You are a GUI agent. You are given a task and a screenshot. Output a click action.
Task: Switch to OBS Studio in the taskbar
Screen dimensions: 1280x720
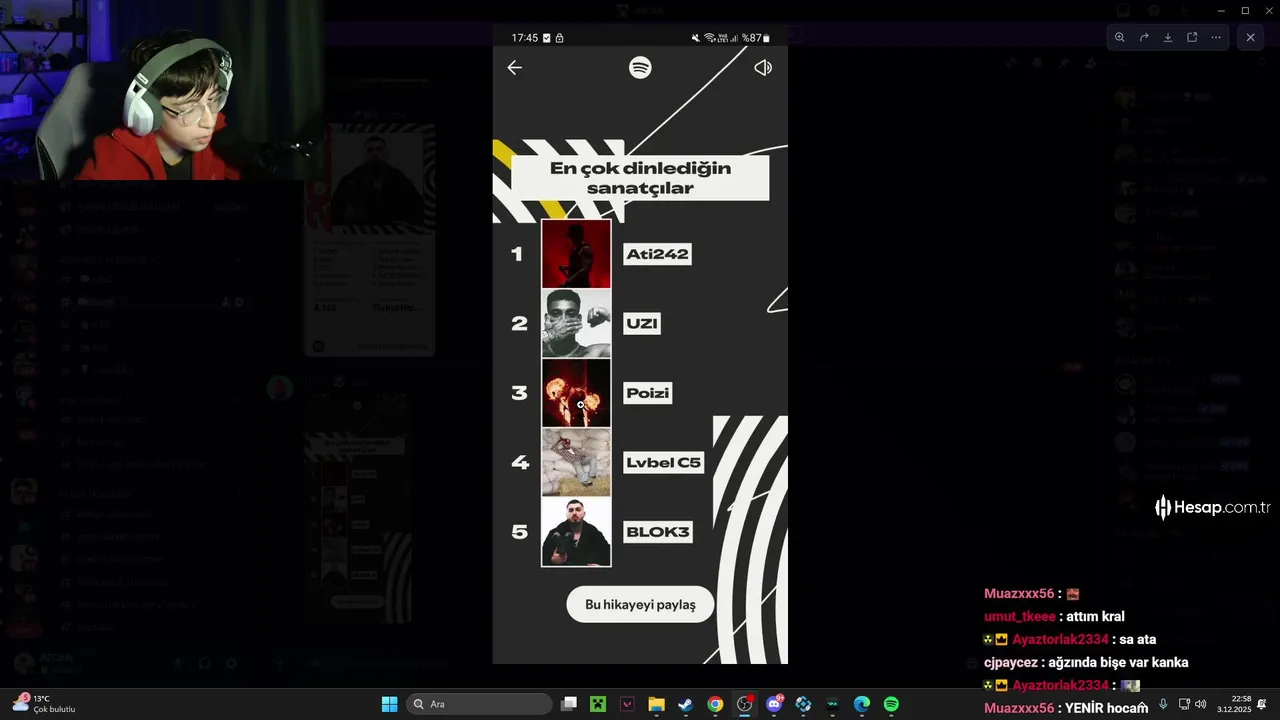point(744,704)
